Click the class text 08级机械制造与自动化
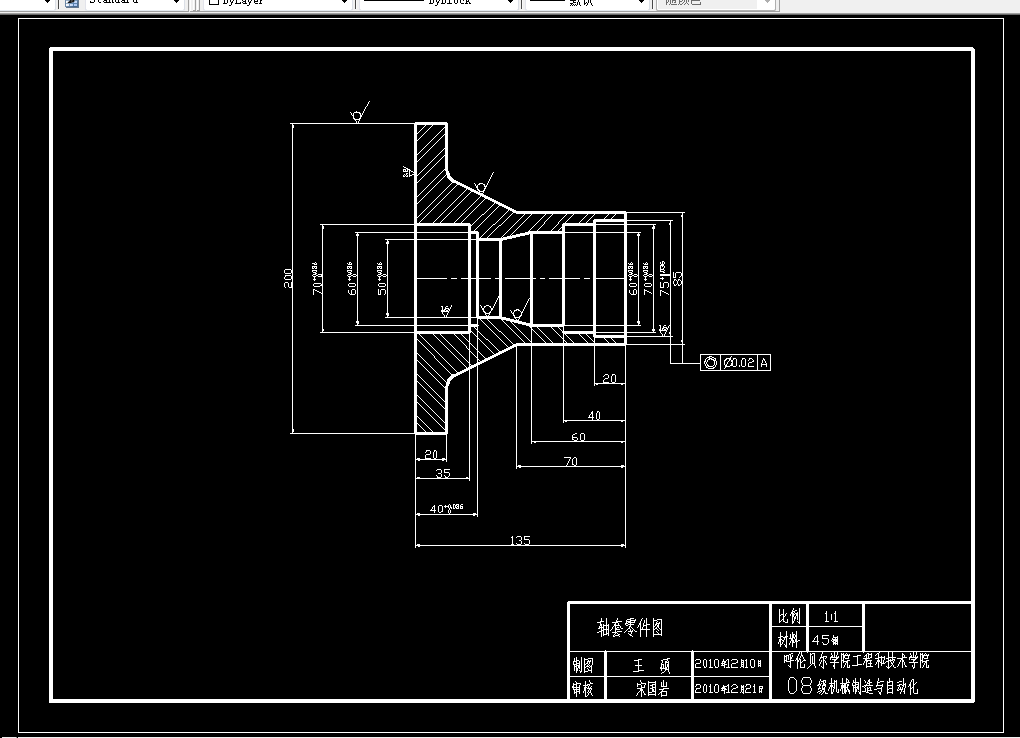This screenshot has height=738, width=1020. (852, 685)
